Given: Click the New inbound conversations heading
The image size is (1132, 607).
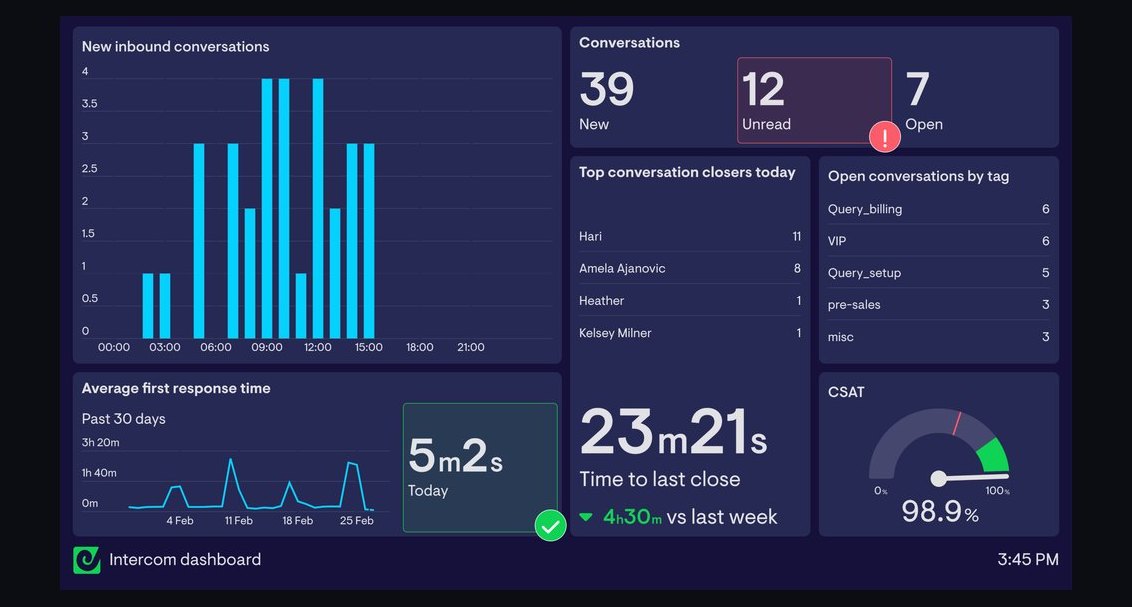Looking at the screenshot, I should [175, 46].
